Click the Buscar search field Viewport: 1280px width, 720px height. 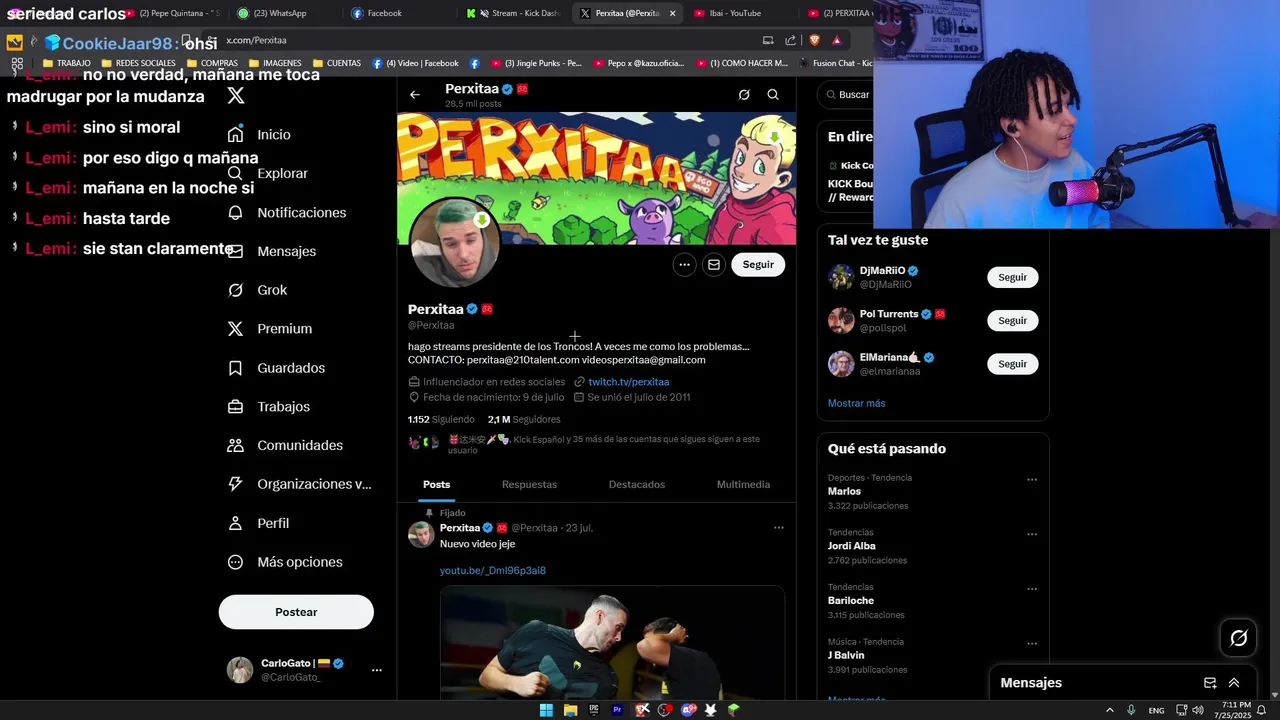click(846, 95)
